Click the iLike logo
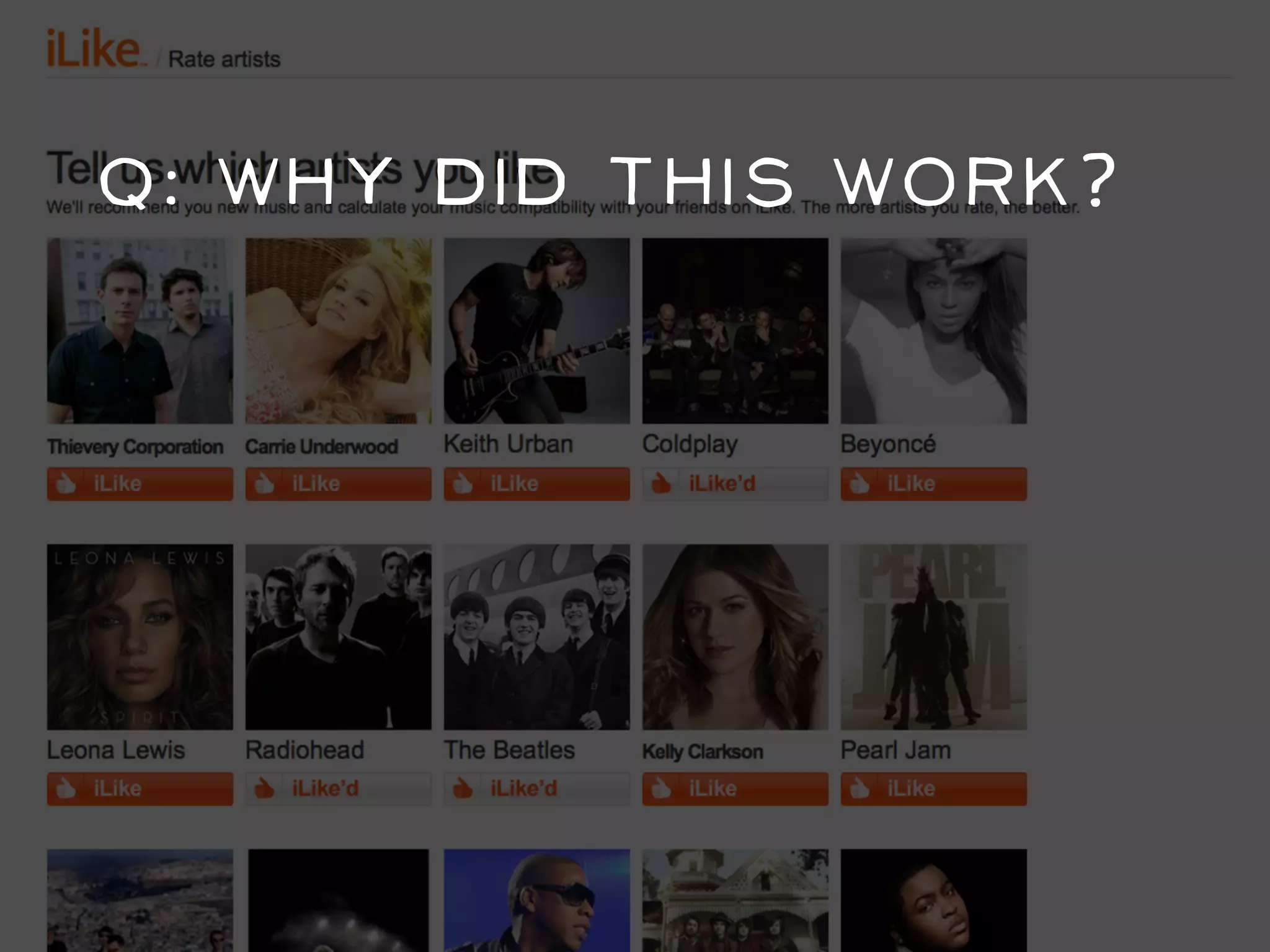Image resolution: width=1270 pixels, height=952 pixels. coord(95,48)
